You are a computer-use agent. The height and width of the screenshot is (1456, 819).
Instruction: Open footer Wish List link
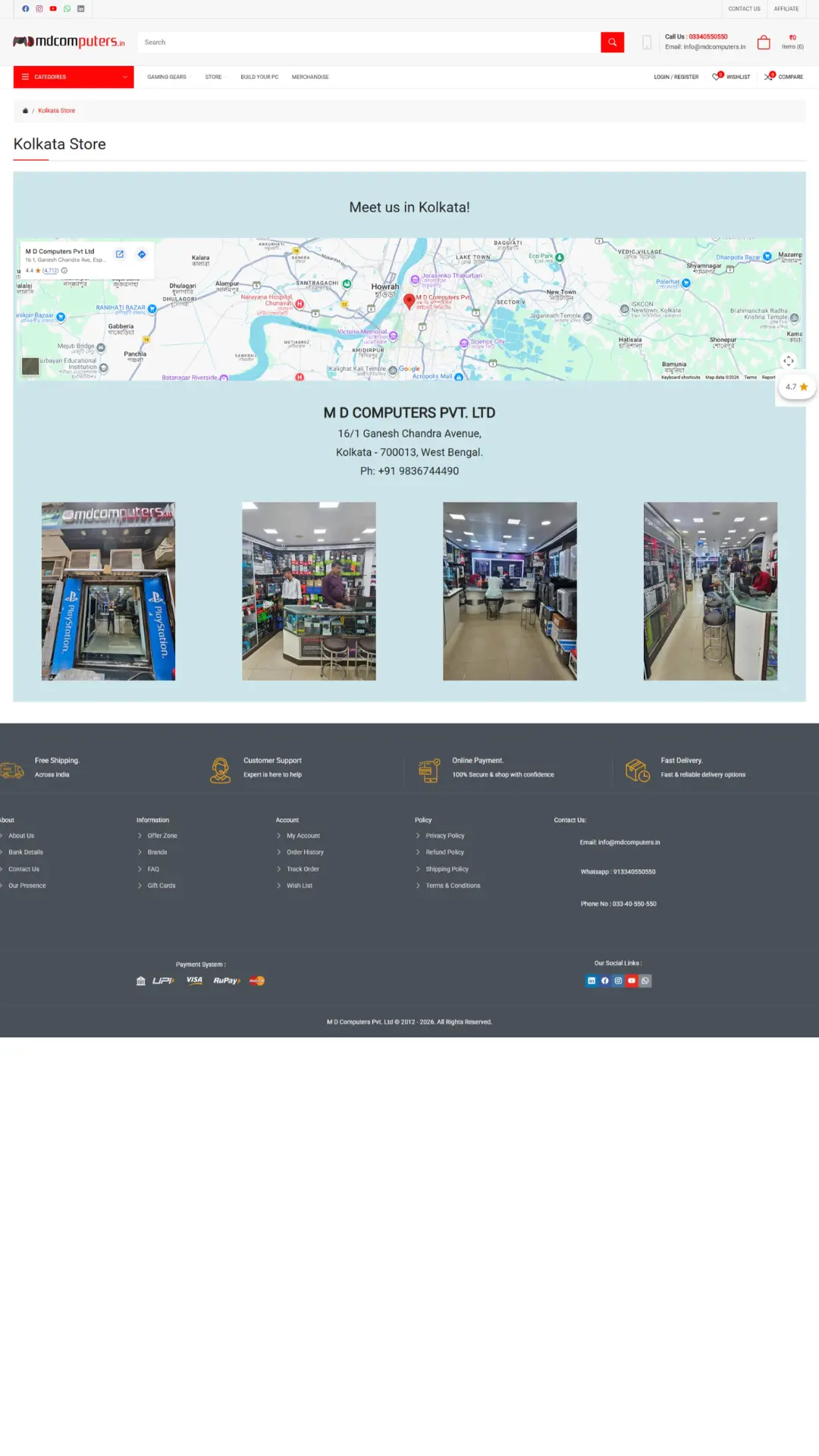pos(300,886)
